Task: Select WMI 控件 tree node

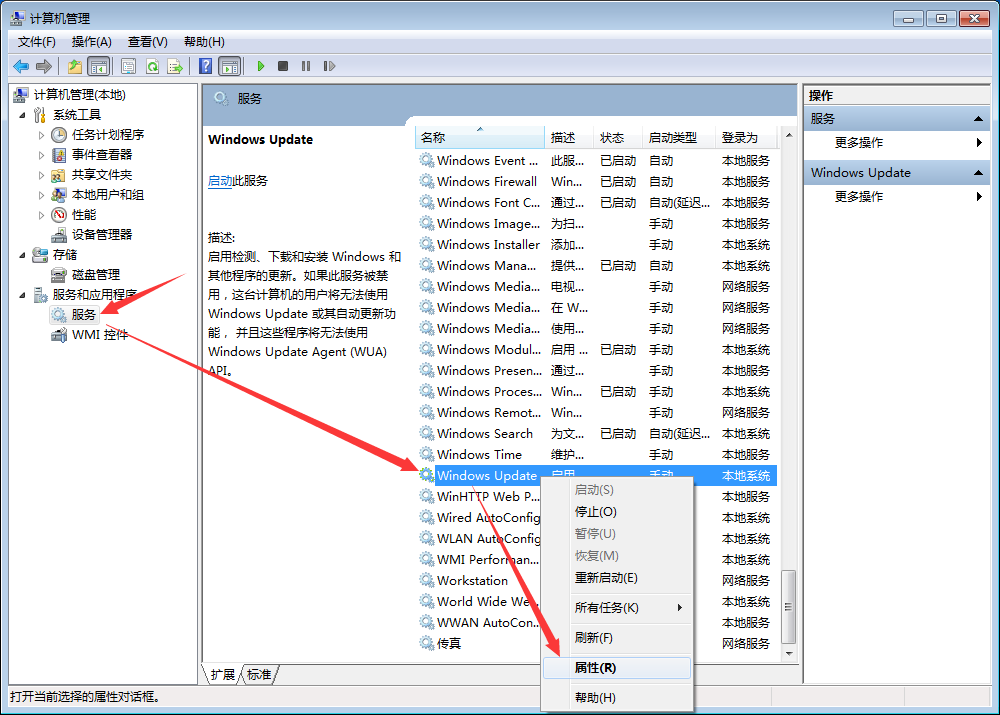Action: click(x=99, y=335)
